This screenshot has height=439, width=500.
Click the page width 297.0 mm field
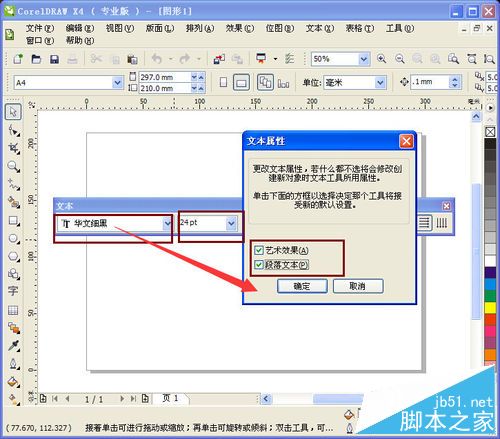click(165, 77)
